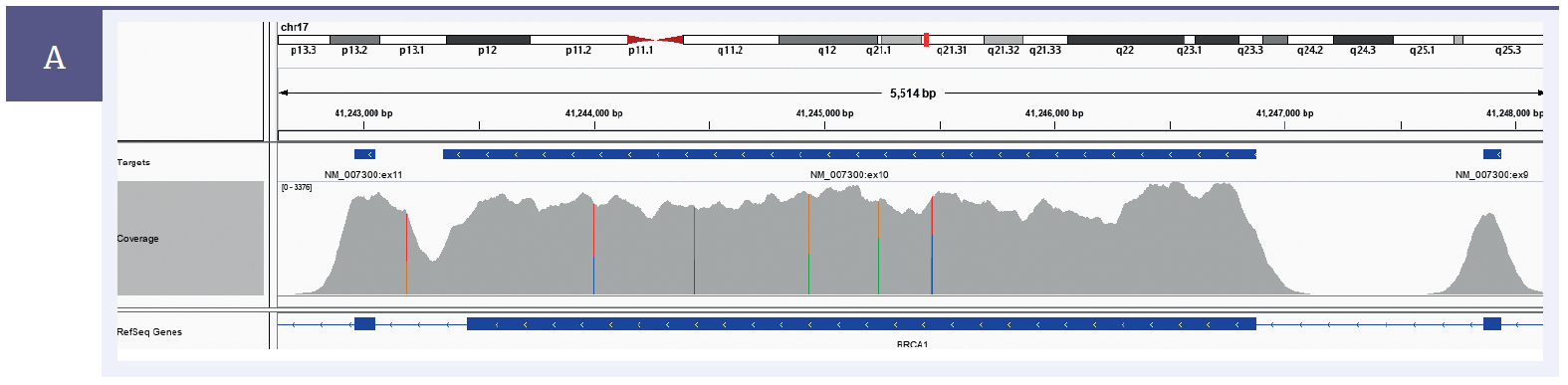Click the chr17 chromosome label
Image resolution: width=1568 pixels, height=385 pixels.
[295, 27]
